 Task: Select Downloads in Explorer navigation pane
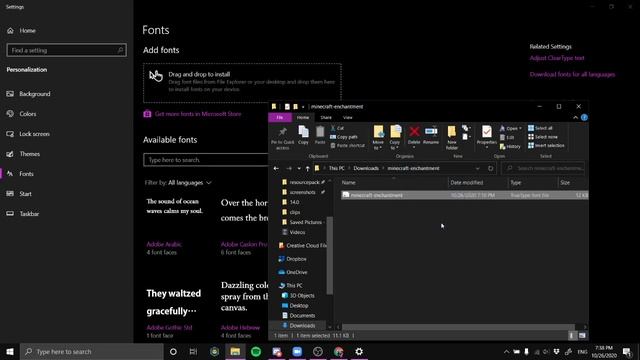(302, 326)
